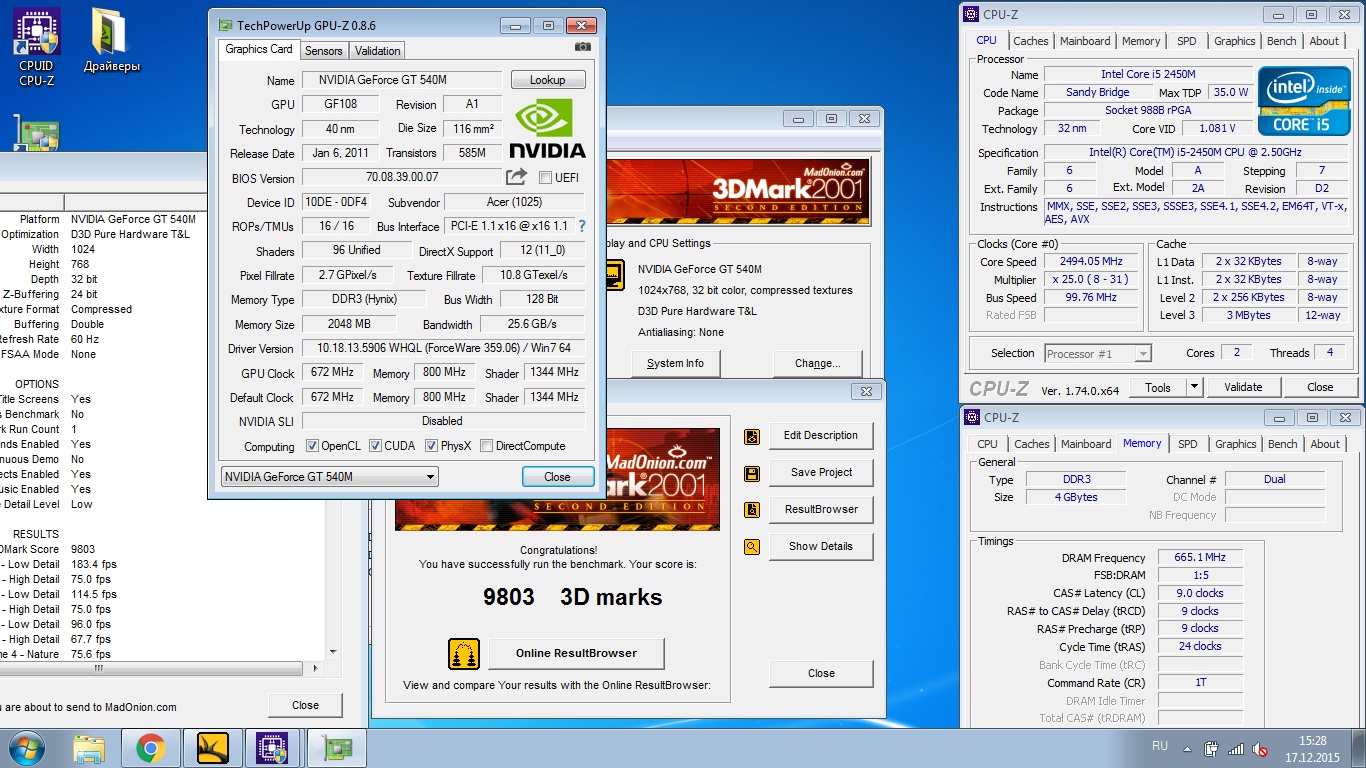This screenshot has width=1366, height=768.
Task: Open the CPUID CPU-Z desktop shortcut
Action: 36,47
